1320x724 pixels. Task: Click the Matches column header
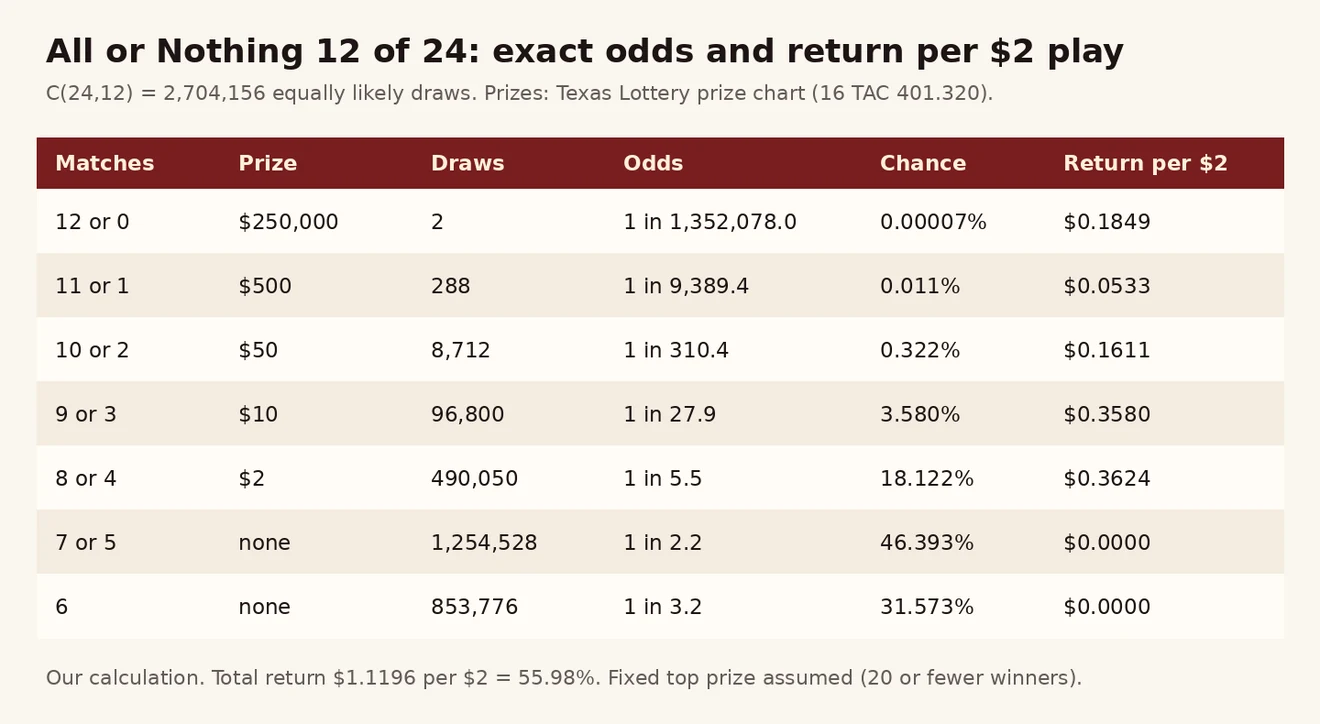click(105, 163)
